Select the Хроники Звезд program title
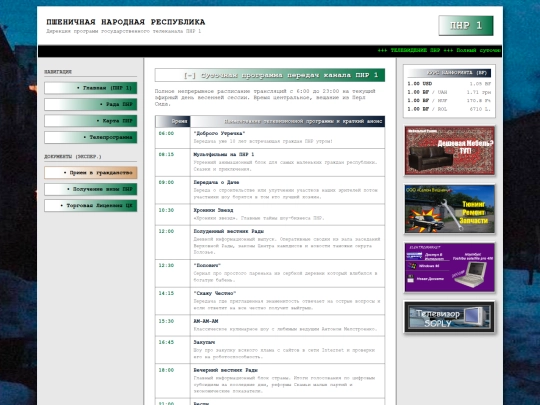 (213, 210)
